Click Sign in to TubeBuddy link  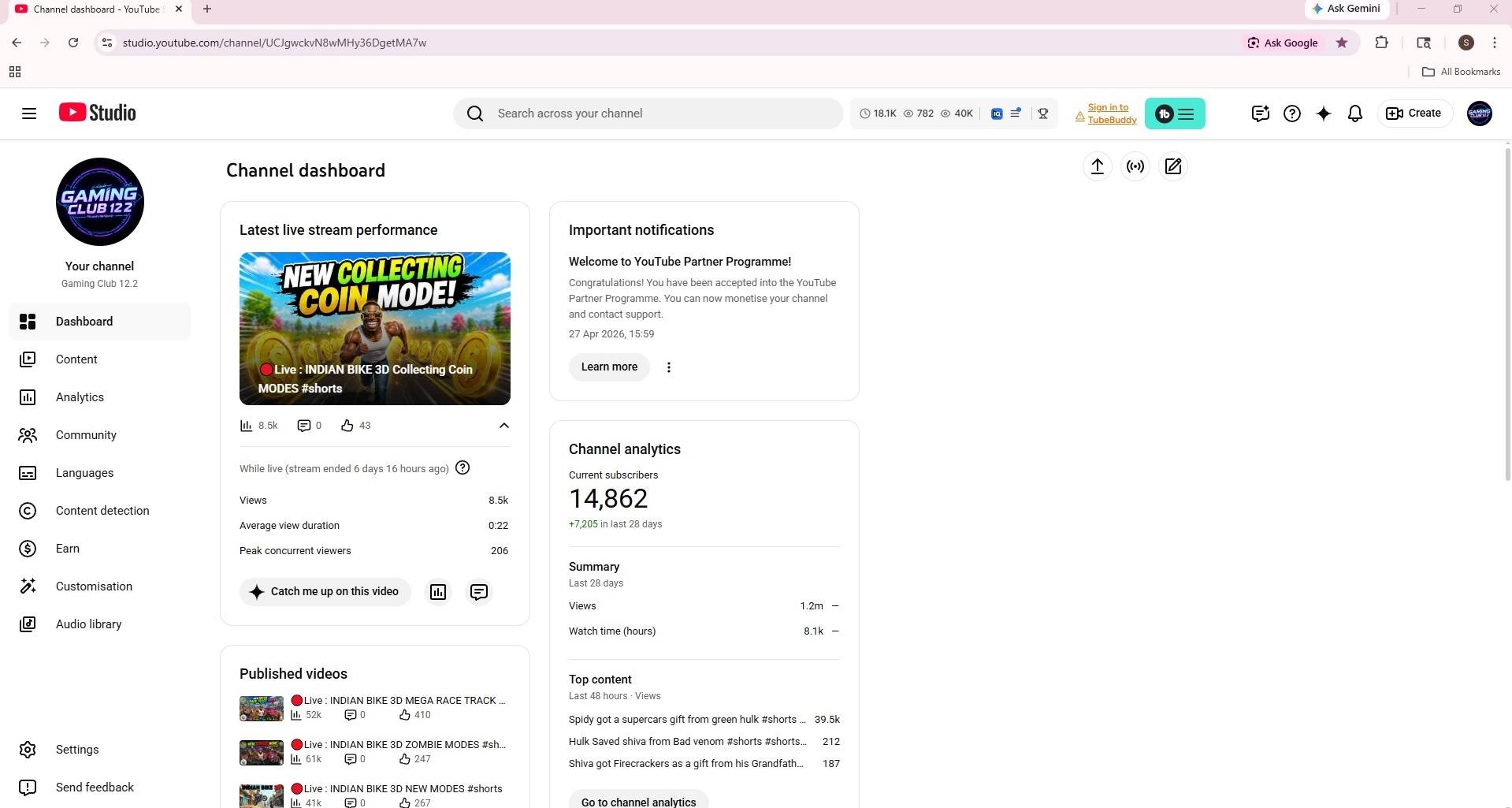pyautogui.click(x=1111, y=114)
